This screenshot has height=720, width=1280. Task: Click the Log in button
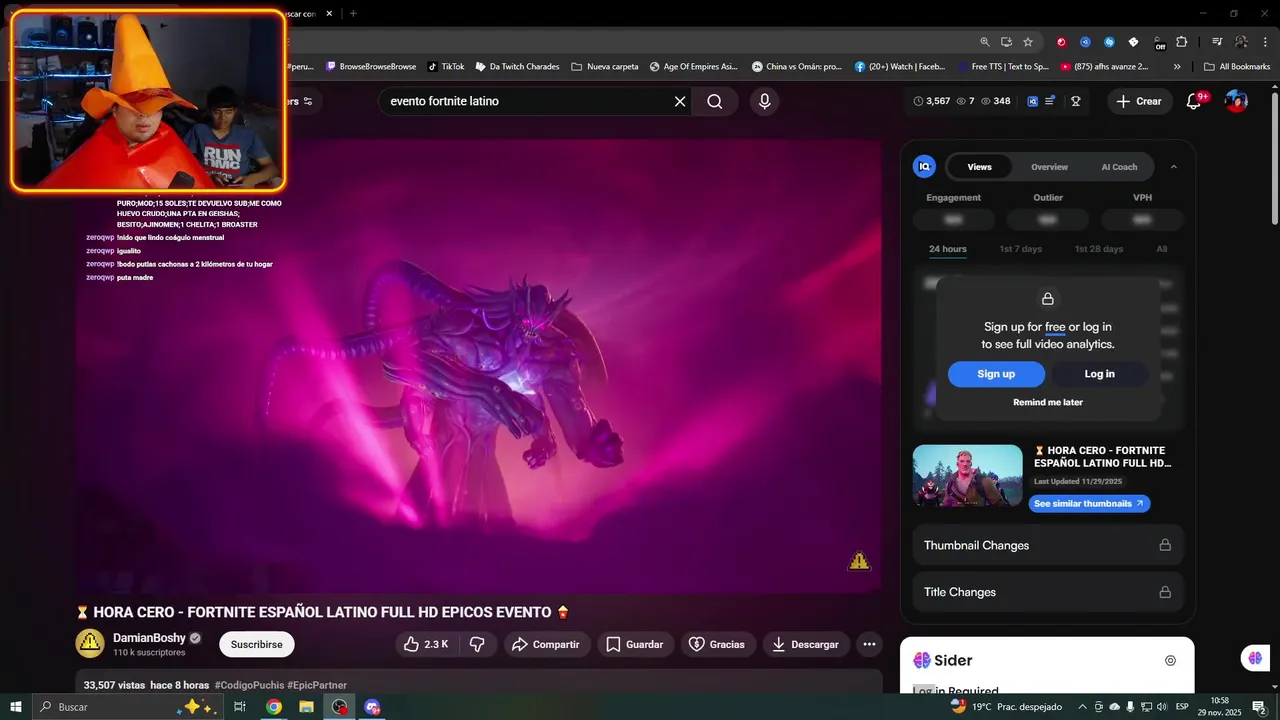1099,374
